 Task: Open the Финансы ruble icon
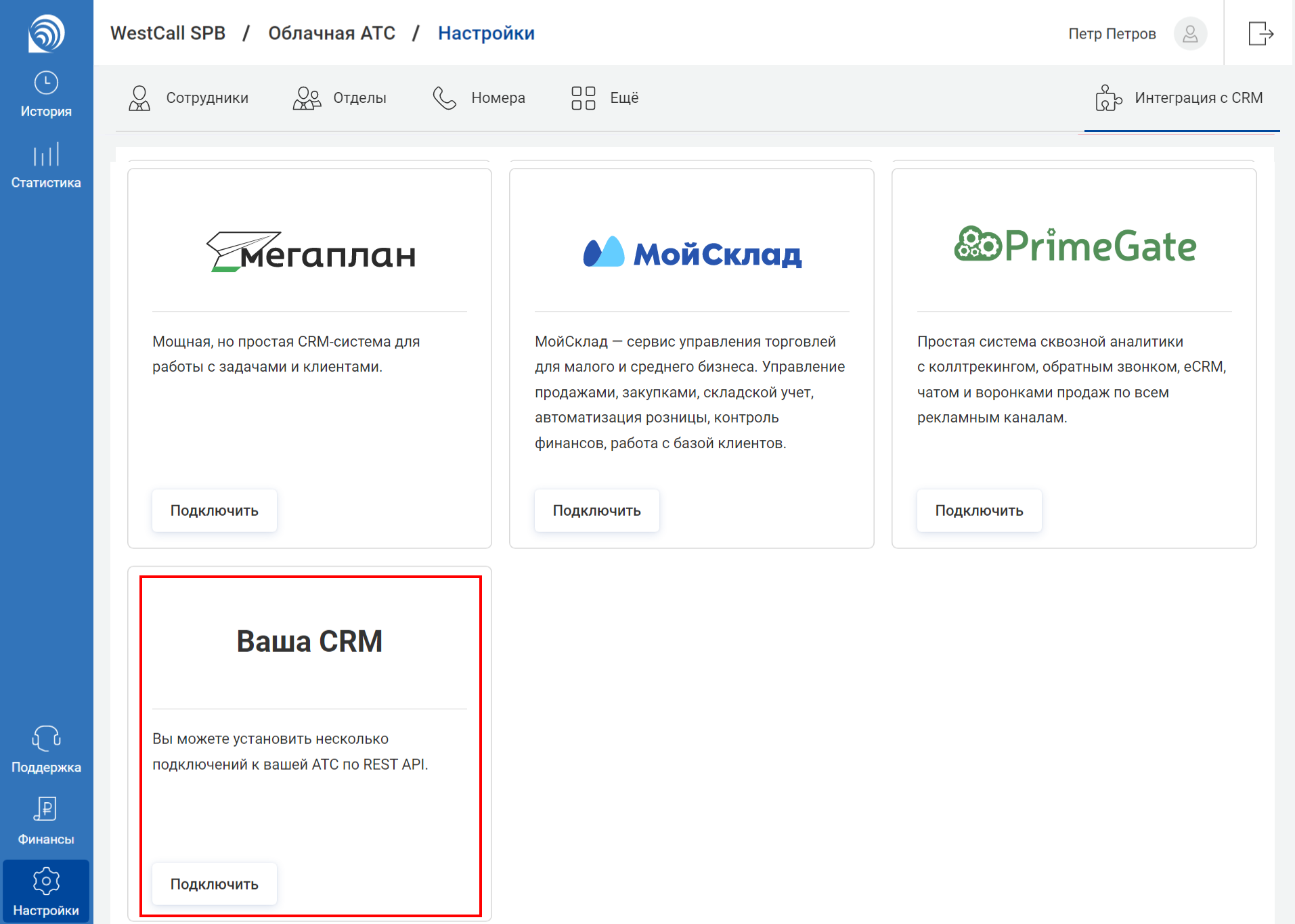[46, 809]
